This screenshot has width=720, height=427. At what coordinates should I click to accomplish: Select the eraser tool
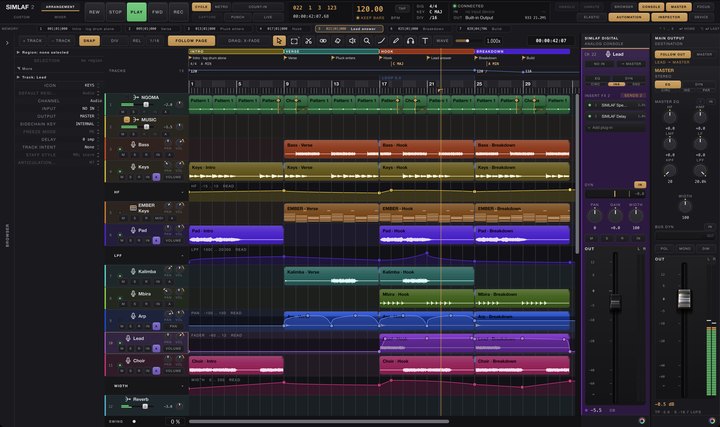[x=338, y=41]
